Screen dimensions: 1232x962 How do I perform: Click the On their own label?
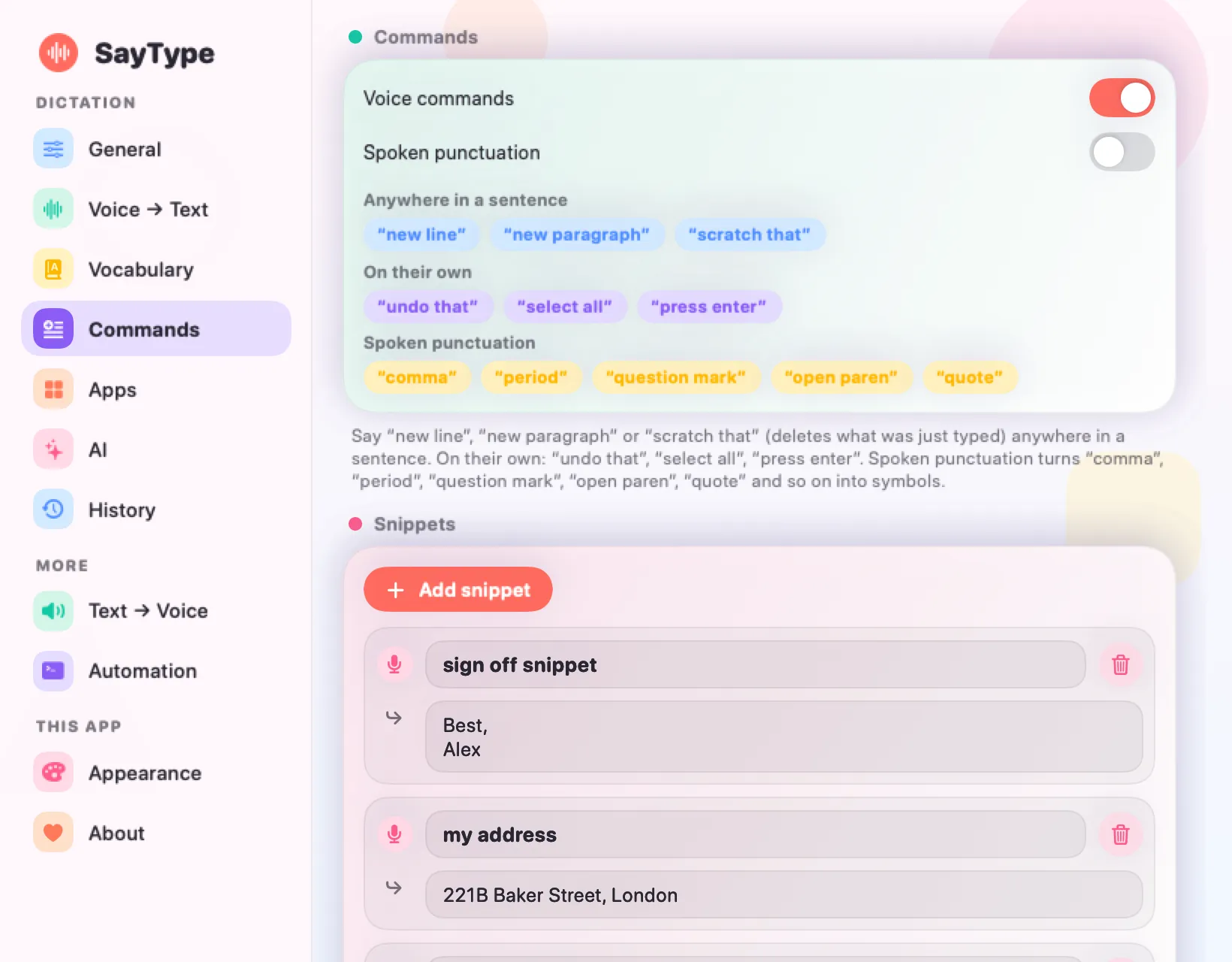click(418, 272)
